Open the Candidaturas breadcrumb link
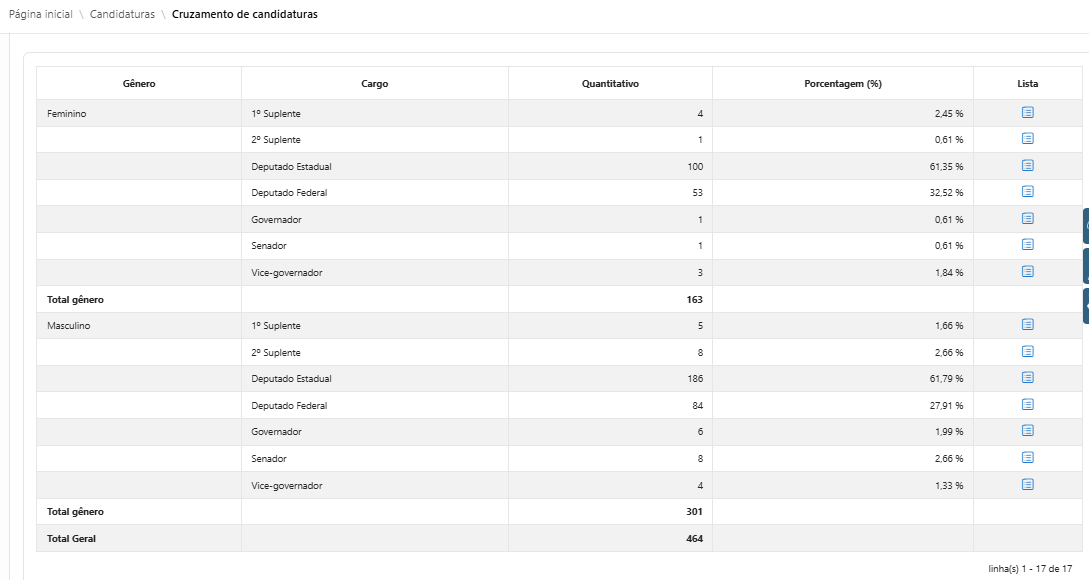The image size is (1089, 580). 122,14
